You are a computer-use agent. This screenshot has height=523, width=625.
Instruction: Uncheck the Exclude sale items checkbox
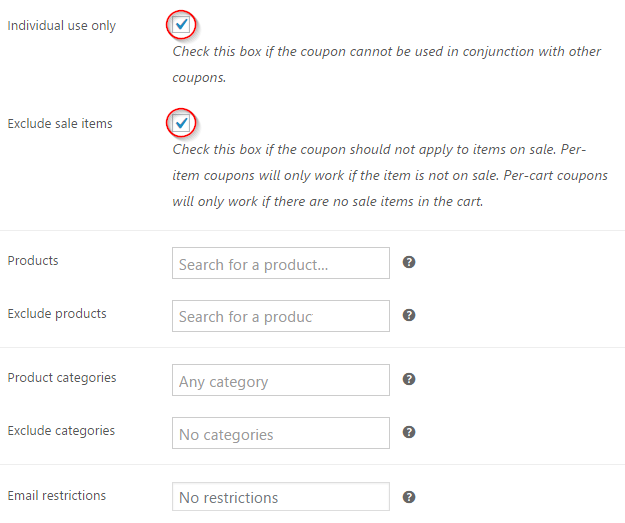(181, 123)
